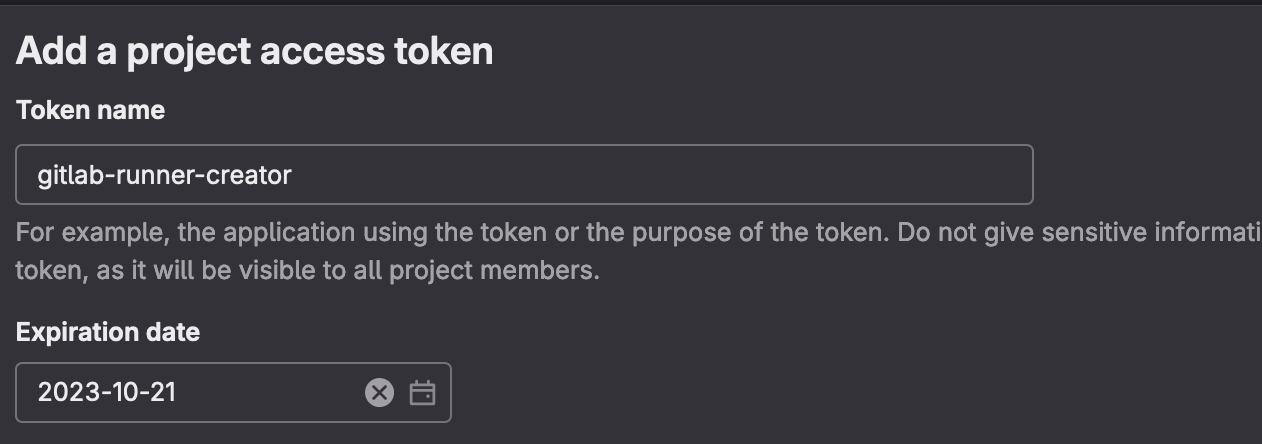Click into the Token name field
Screen dimensions: 1262x444
pyautogui.click(x=524, y=175)
